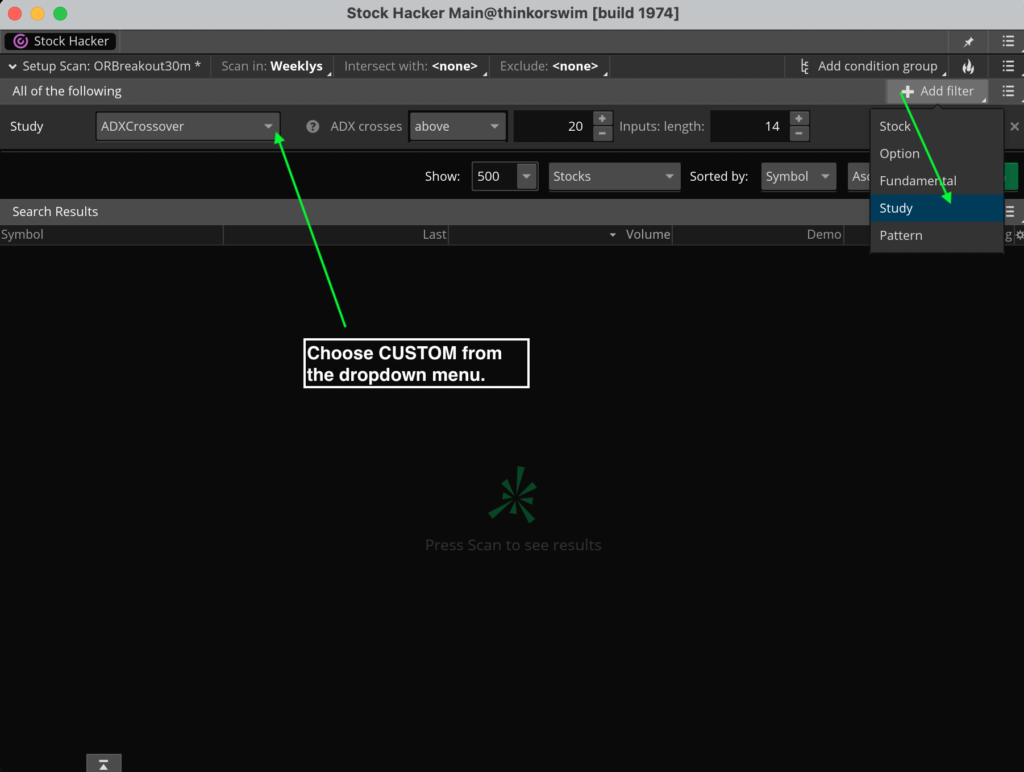Open the Stocks type dropdown

(614, 176)
